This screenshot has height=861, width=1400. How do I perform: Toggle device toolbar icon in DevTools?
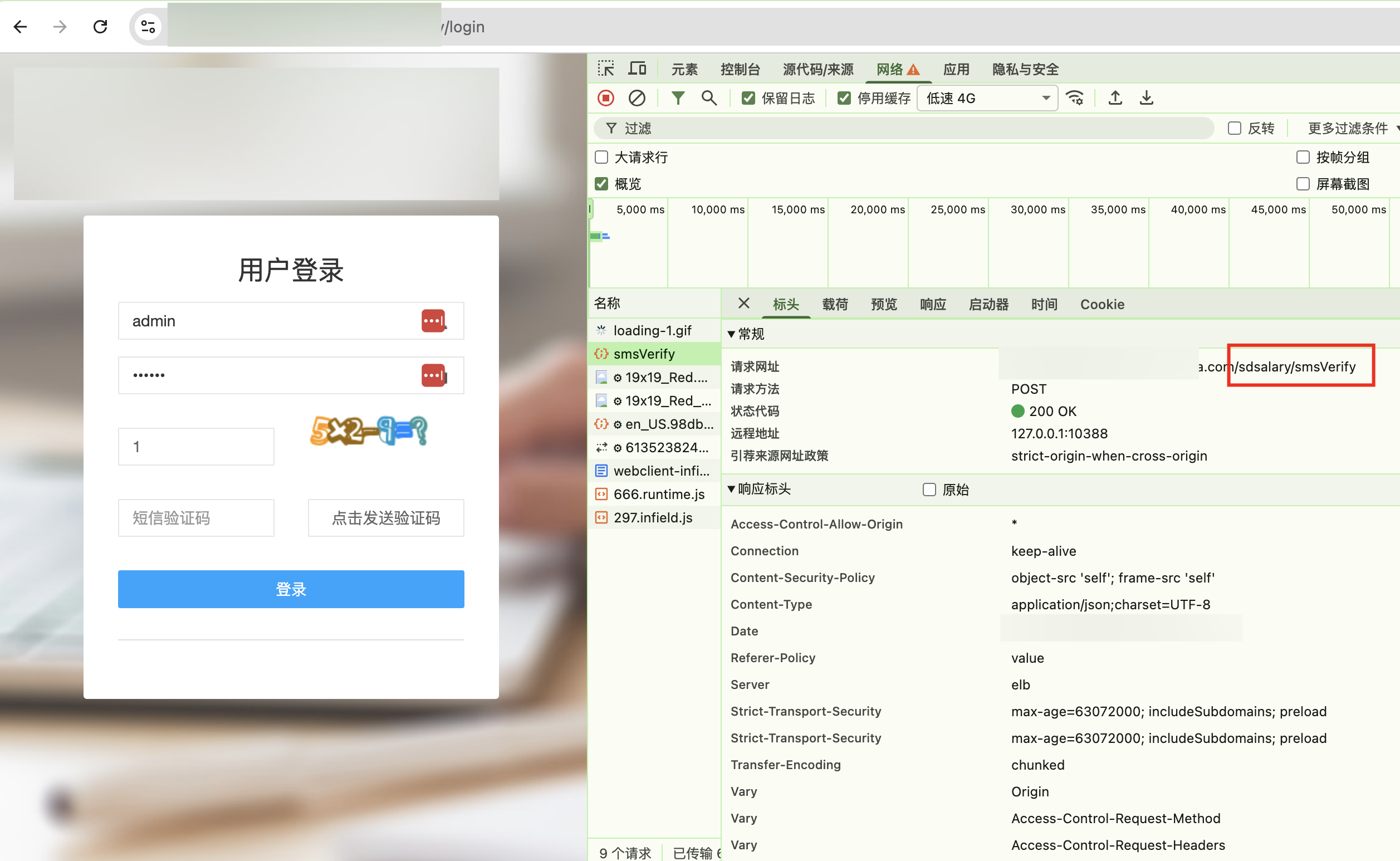637,69
